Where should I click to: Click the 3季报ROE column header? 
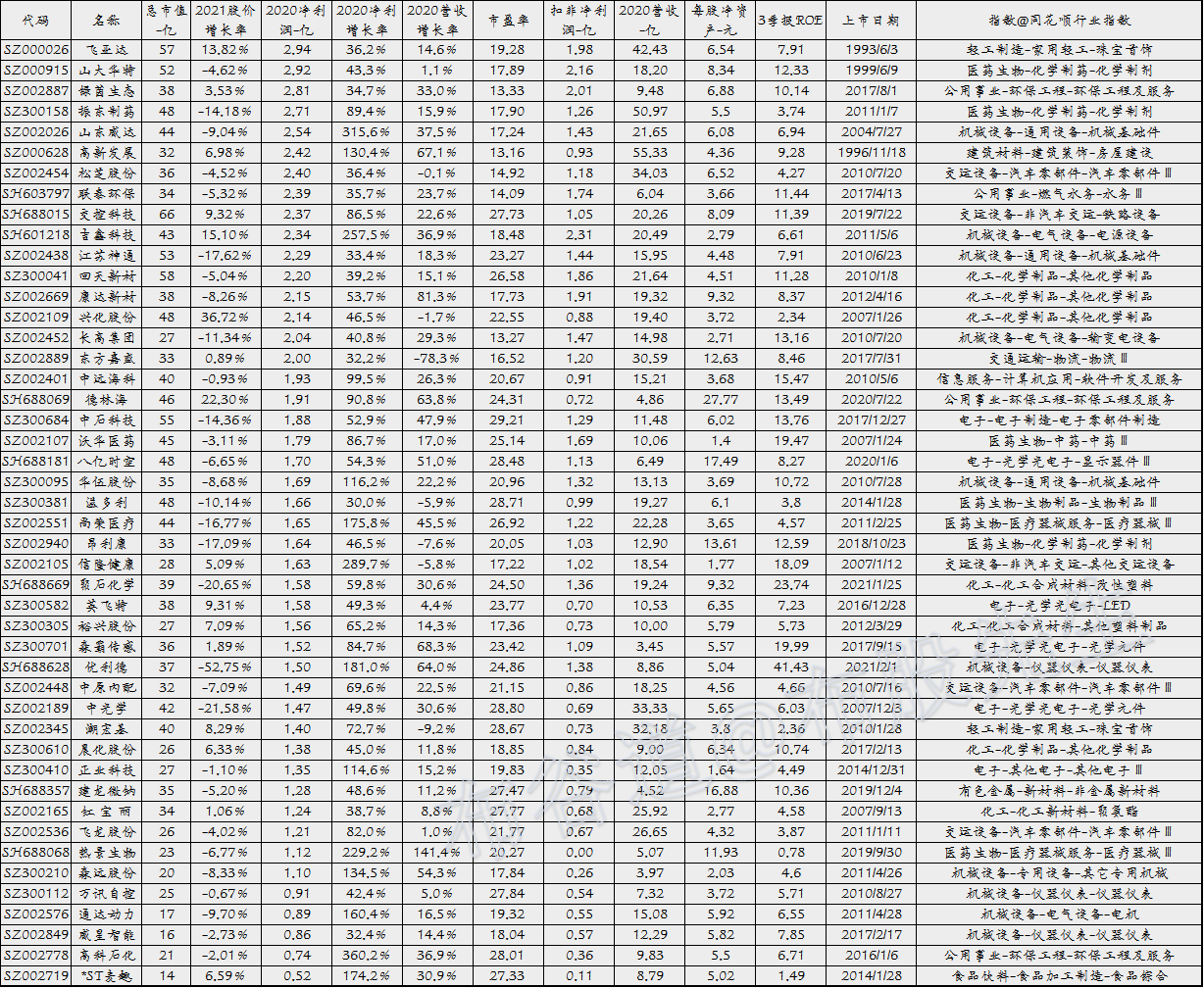(x=790, y=20)
